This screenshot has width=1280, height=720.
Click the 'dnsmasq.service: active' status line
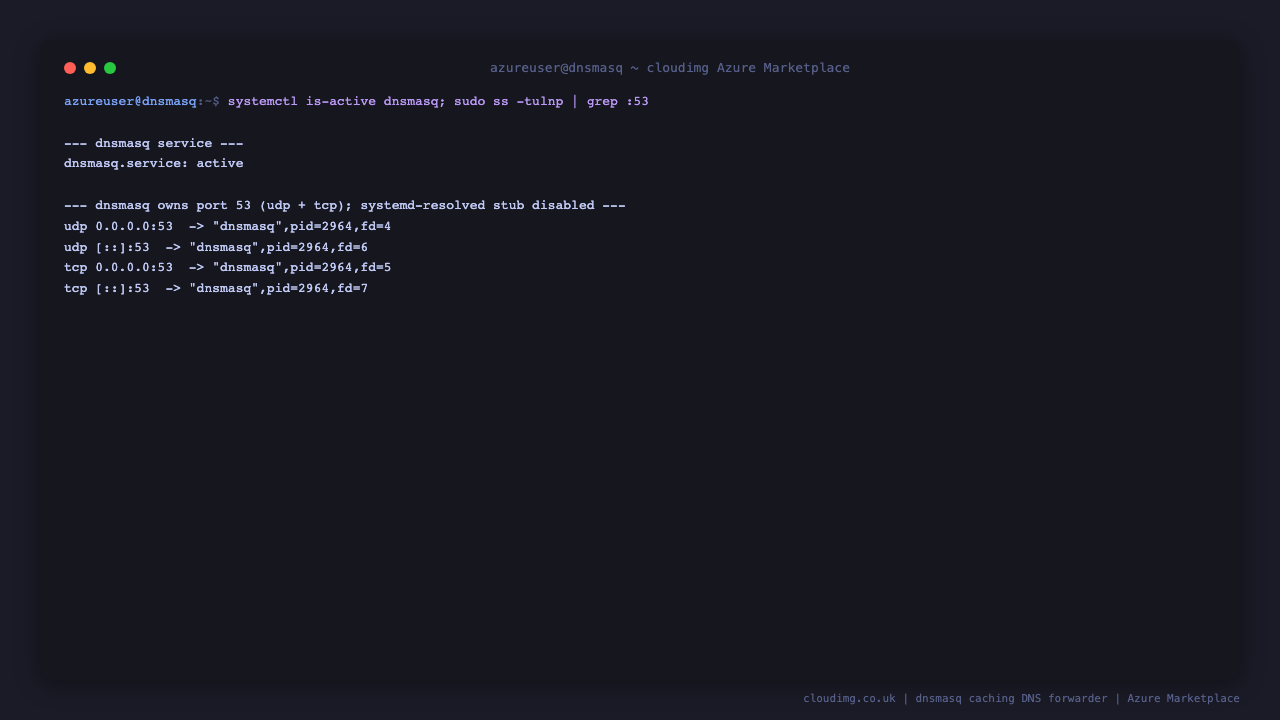[154, 163]
